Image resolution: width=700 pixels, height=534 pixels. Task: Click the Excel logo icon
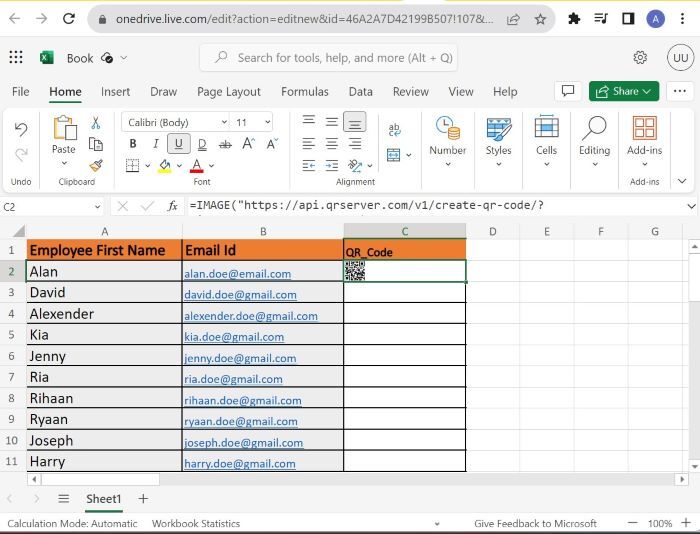click(46, 58)
